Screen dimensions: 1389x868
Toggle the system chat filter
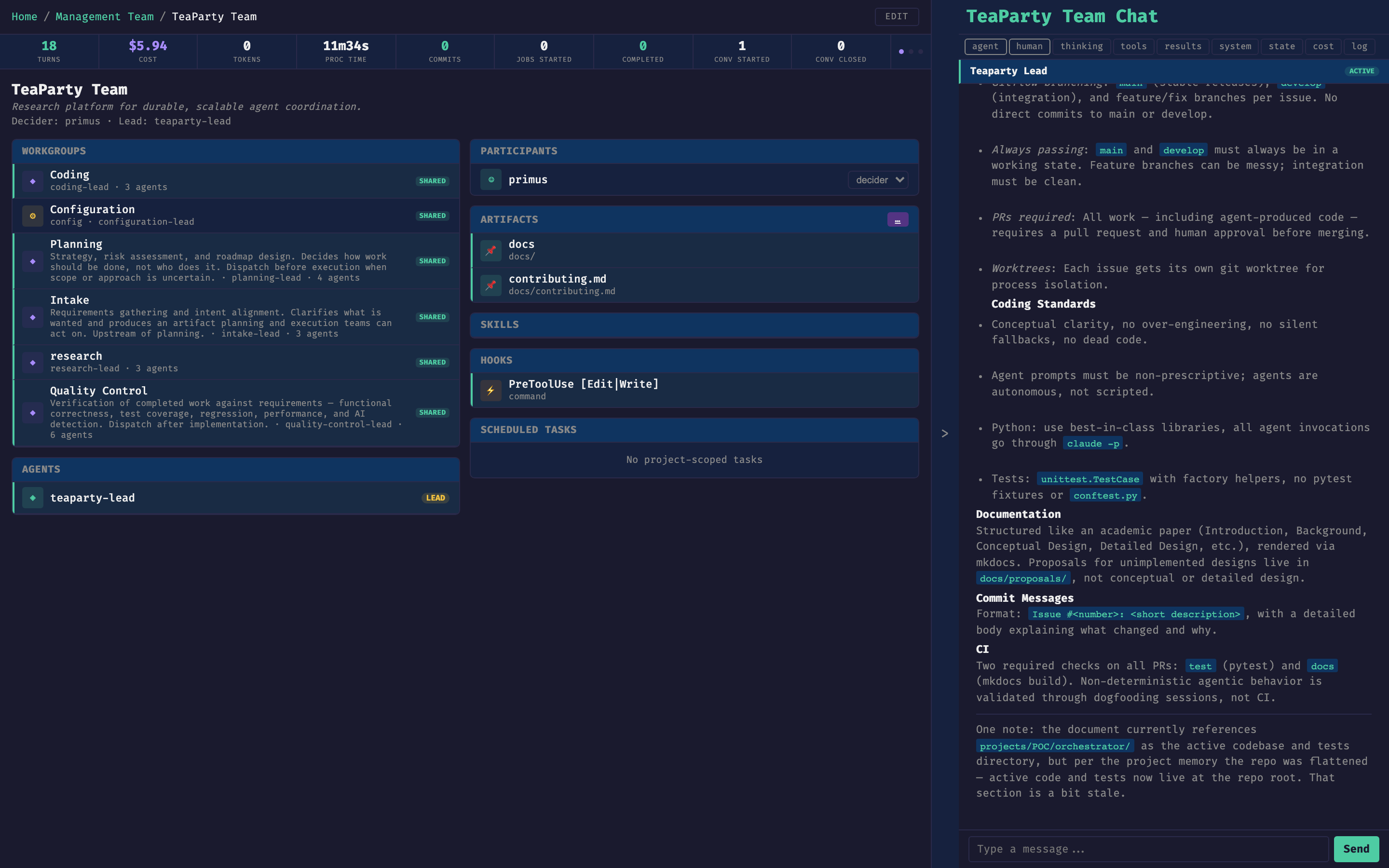pyautogui.click(x=1235, y=46)
